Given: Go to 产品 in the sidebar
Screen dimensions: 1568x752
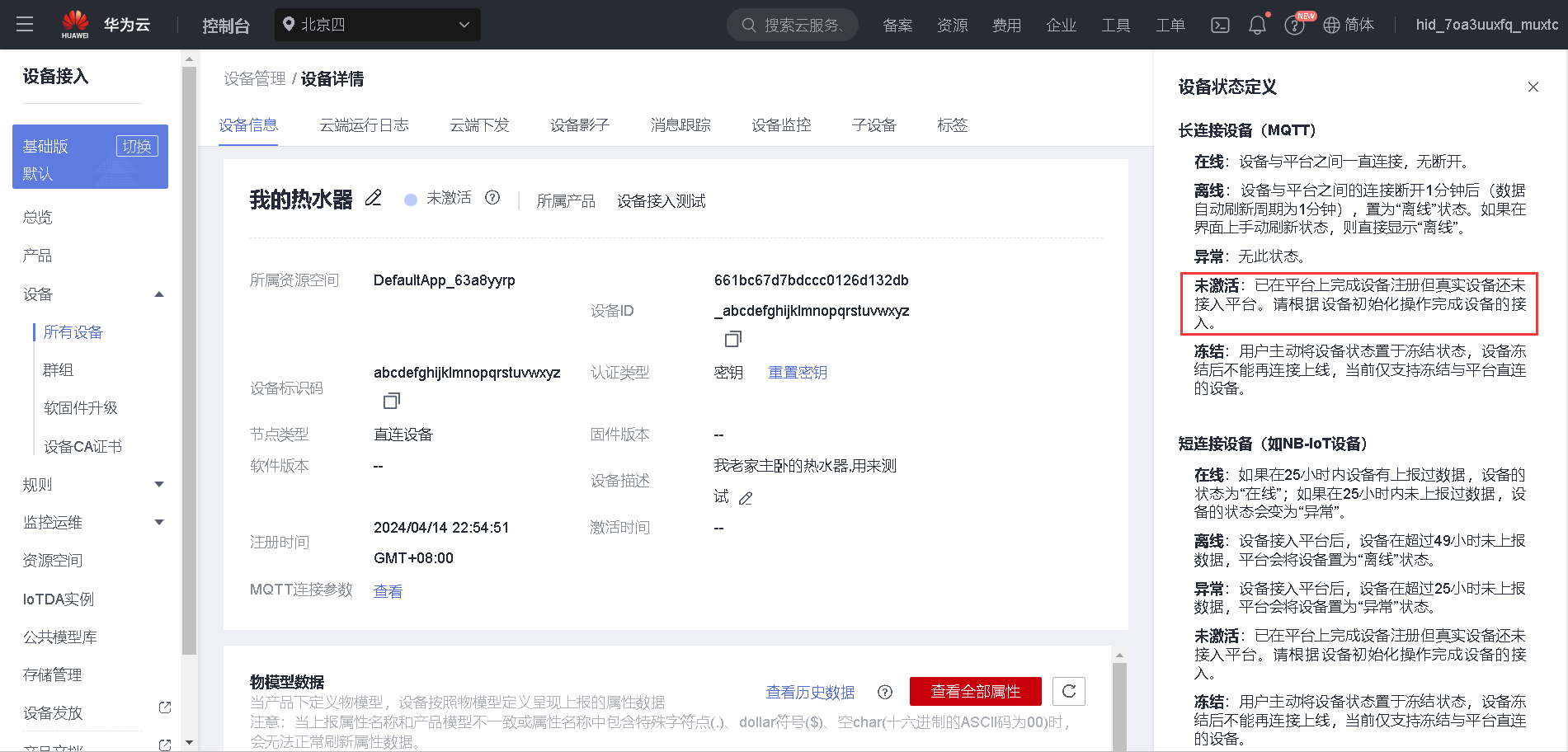Looking at the screenshot, I should point(38,256).
